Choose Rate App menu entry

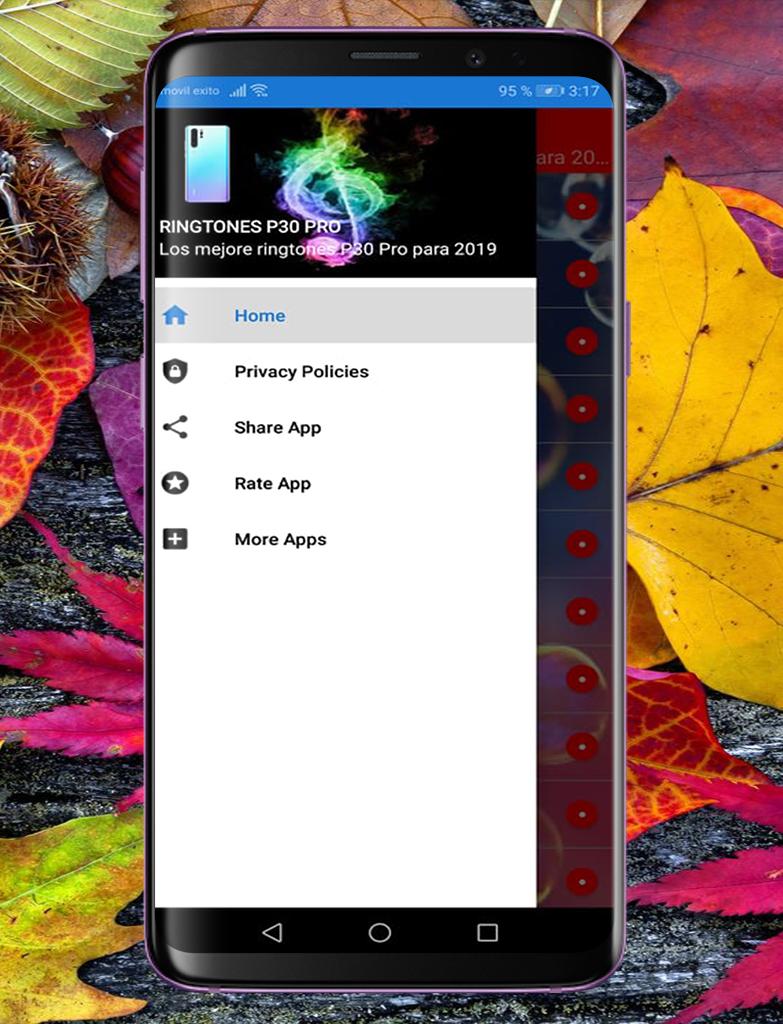point(345,483)
